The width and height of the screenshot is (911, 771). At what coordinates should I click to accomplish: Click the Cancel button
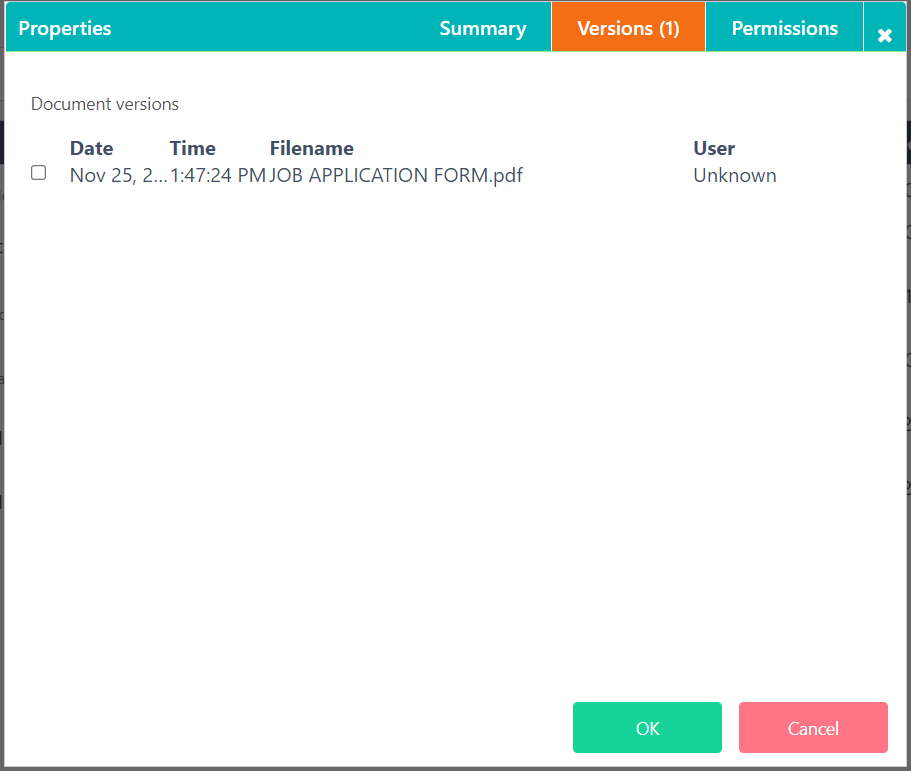pos(813,727)
